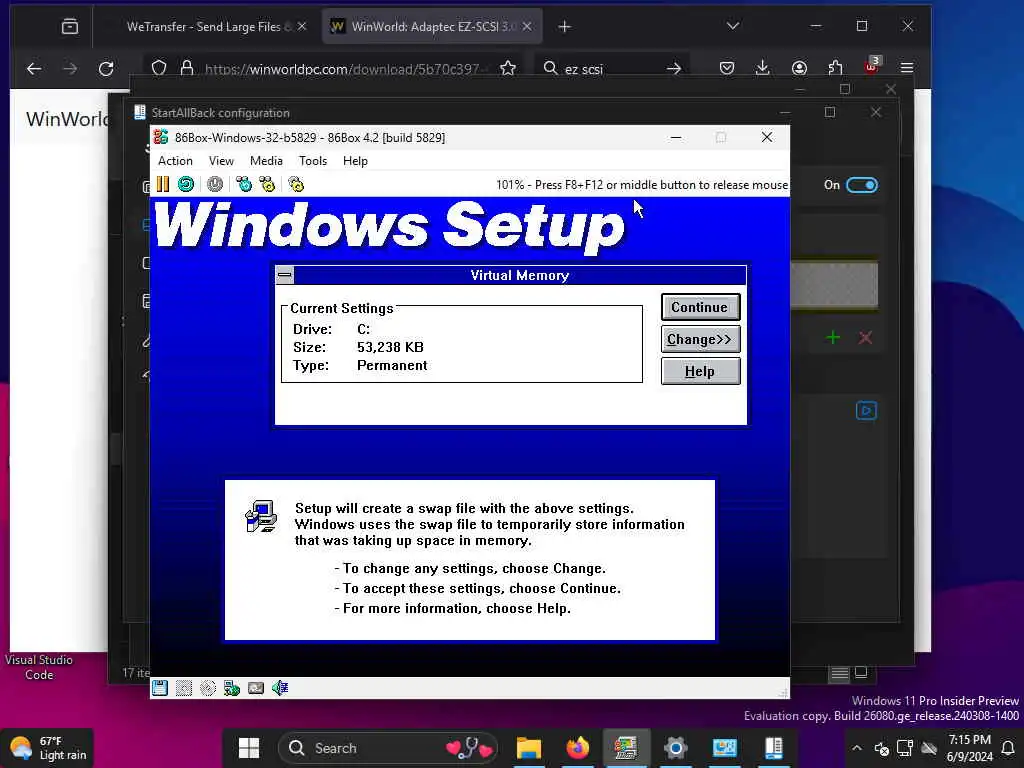This screenshot has width=1024, height=768.
Task: Open the 86Box View menu
Action: pos(221,161)
